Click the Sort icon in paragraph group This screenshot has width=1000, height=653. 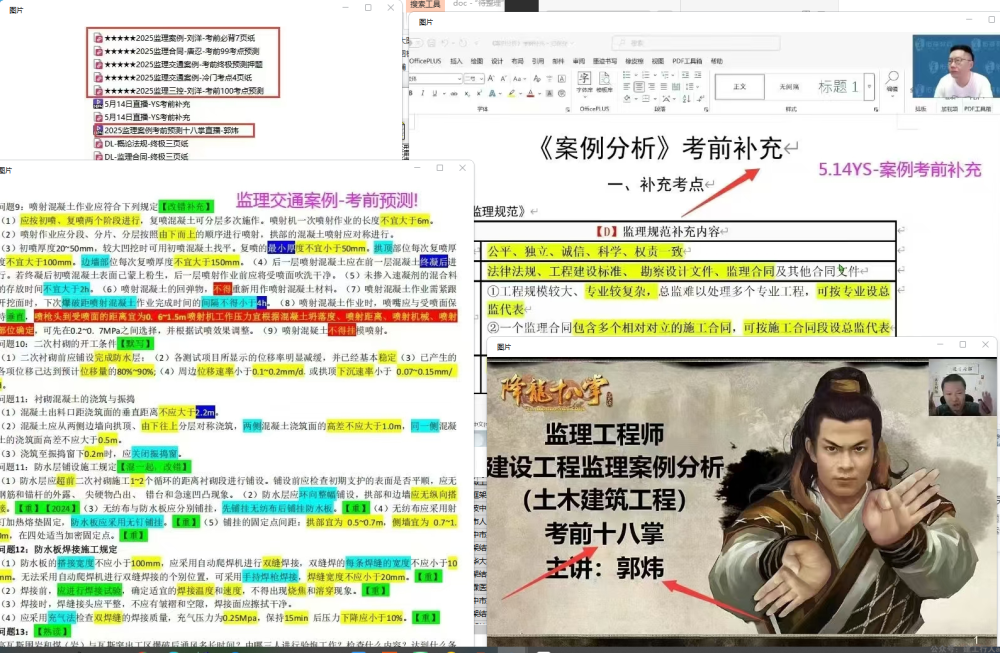[686, 99]
